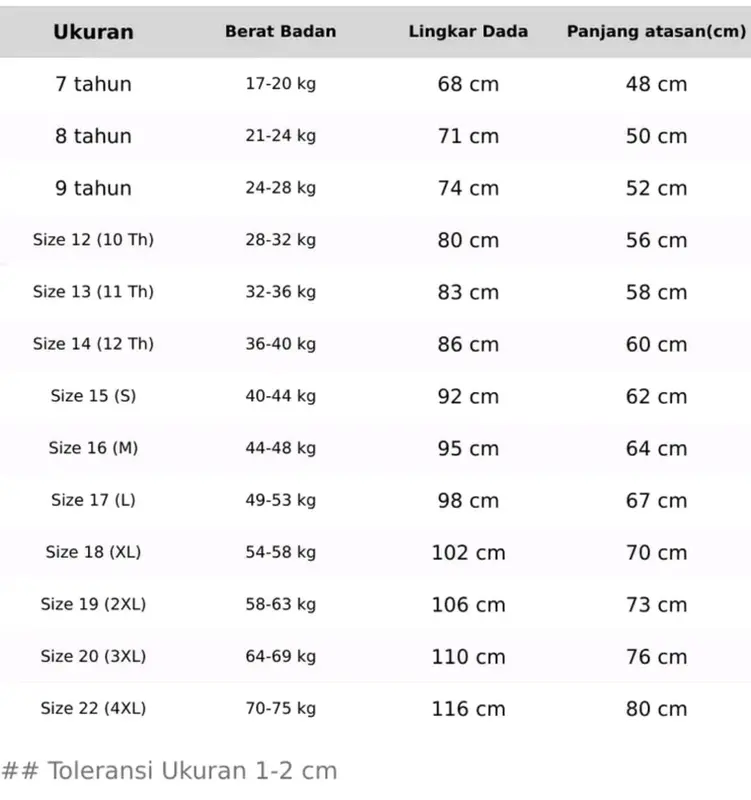Select the Size 22 (4XL) row label
The height and width of the screenshot is (800, 751).
click(x=93, y=708)
